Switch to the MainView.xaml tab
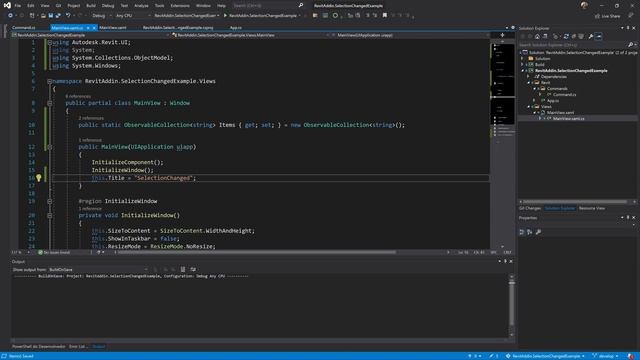Image resolution: width=640 pixels, height=360 pixels. pyautogui.click(x=113, y=28)
